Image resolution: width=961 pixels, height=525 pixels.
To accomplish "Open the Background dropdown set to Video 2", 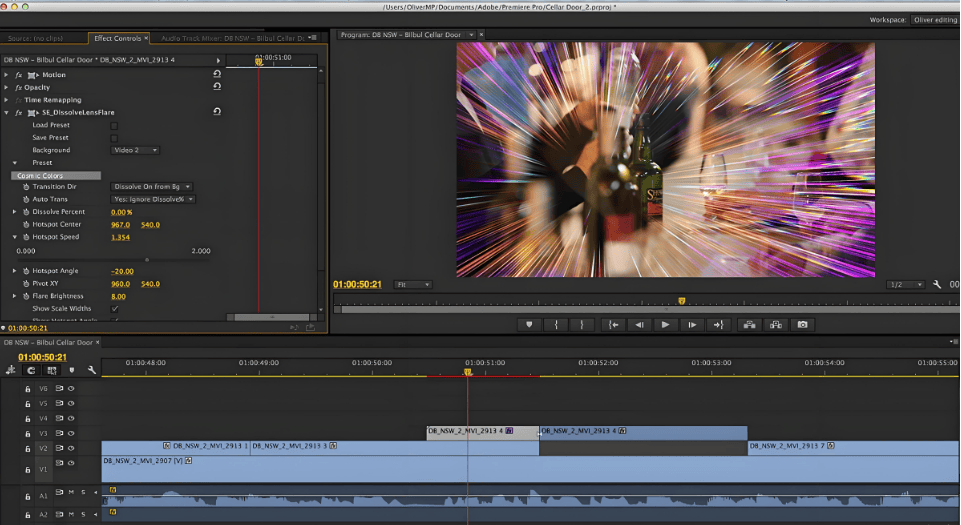I will [x=135, y=150].
